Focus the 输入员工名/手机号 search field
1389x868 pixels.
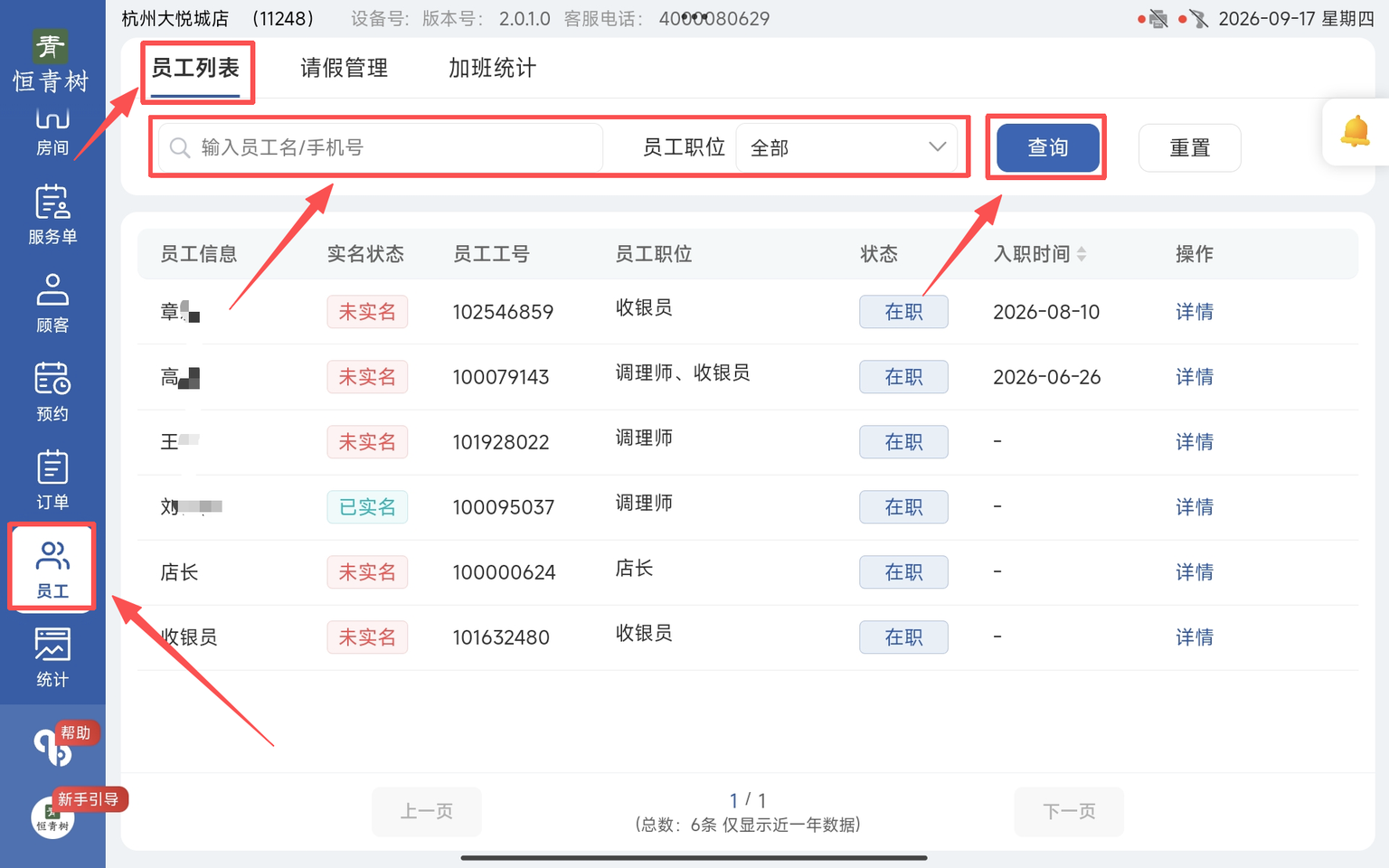coord(381,147)
